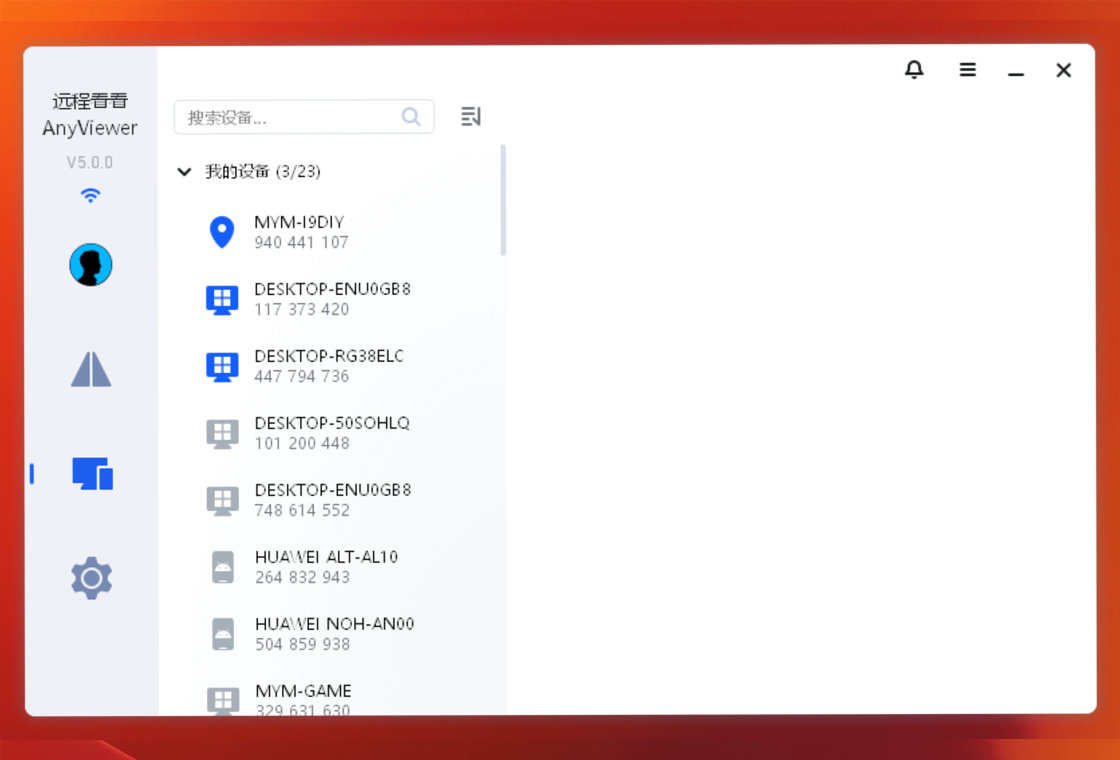Open the hamburger menu in title bar
The height and width of the screenshot is (760, 1120).
tap(967, 70)
